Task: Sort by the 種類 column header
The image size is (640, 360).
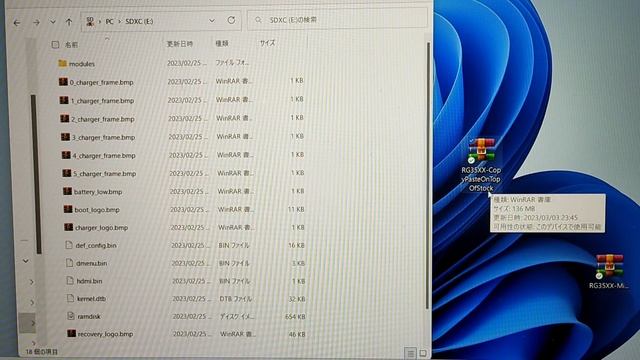Action: (x=222, y=43)
